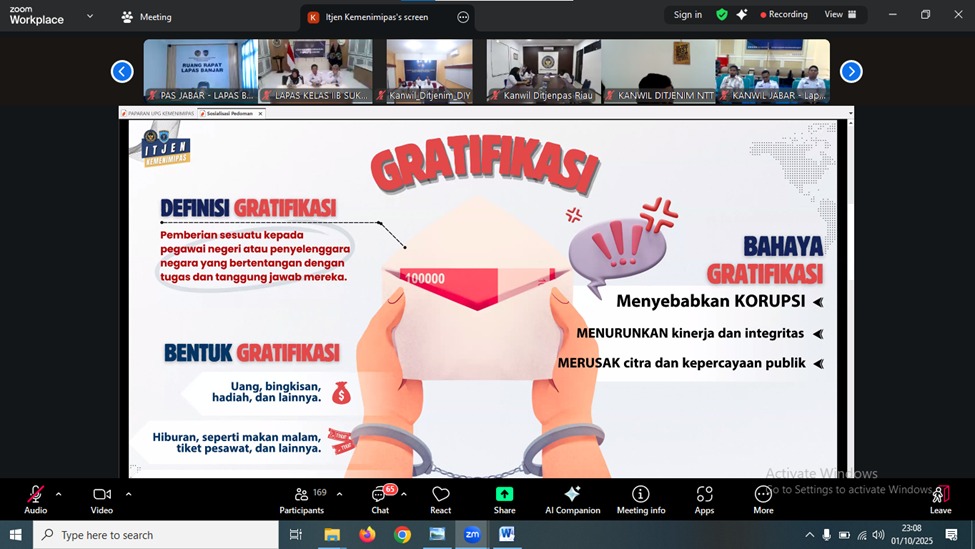Click the Sign in button
Viewport: 975px width, 549px height.
pyautogui.click(x=687, y=15)
